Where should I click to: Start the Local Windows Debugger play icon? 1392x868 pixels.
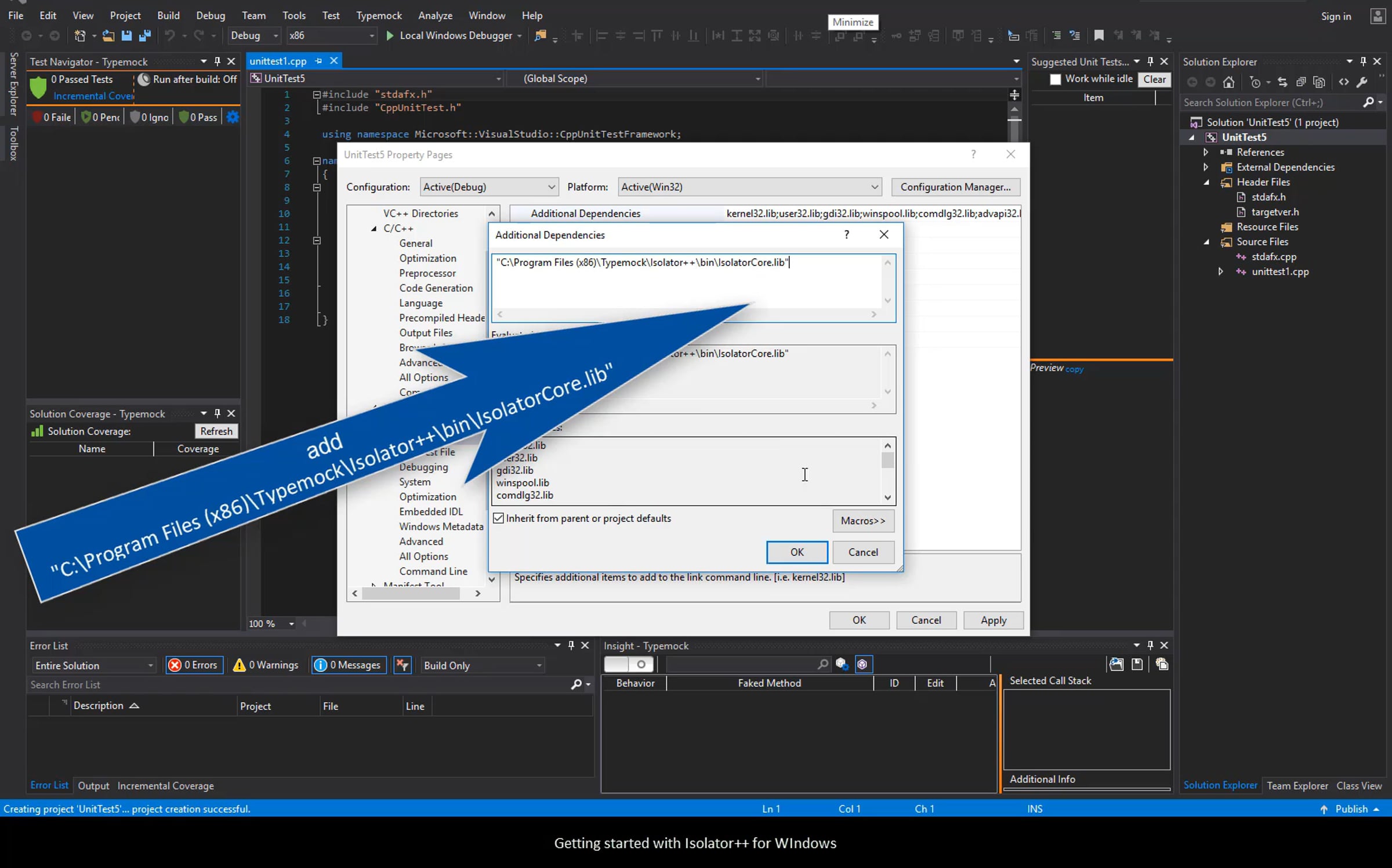(390, 35)
